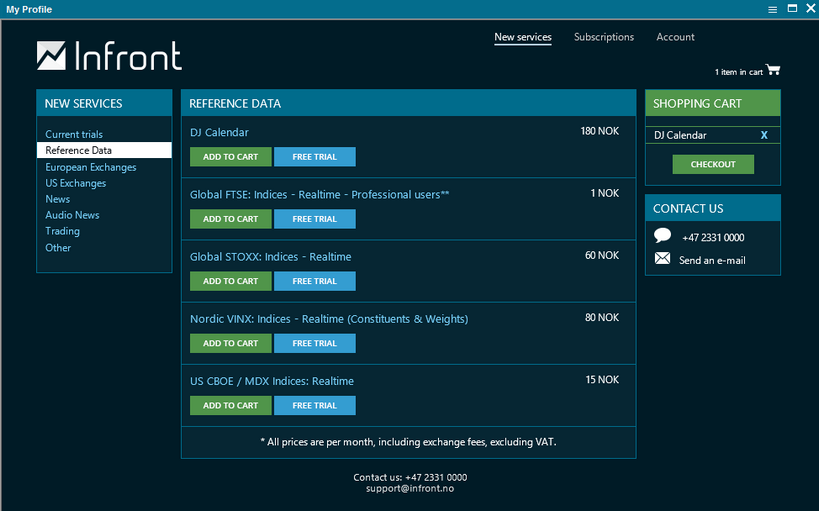Click phone number +47 2331 0000 in Contact Us

pyautogui.click(x=713, y=237)
